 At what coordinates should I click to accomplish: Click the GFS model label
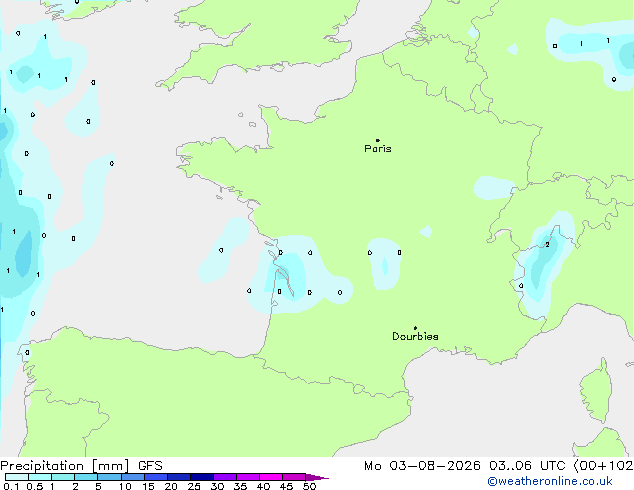pyautogui.click(x=150, y=466)
